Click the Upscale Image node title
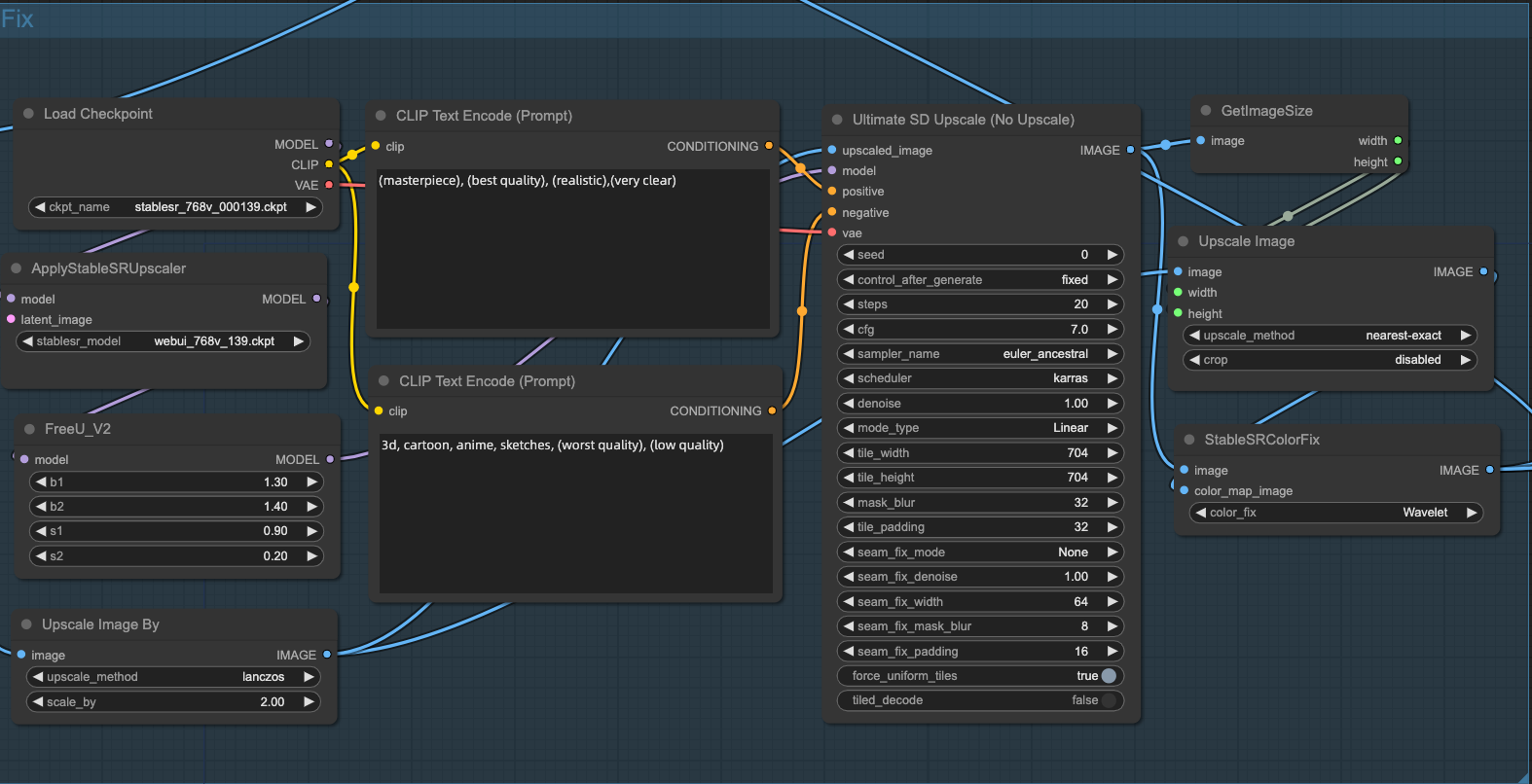 coord(1246,241)
